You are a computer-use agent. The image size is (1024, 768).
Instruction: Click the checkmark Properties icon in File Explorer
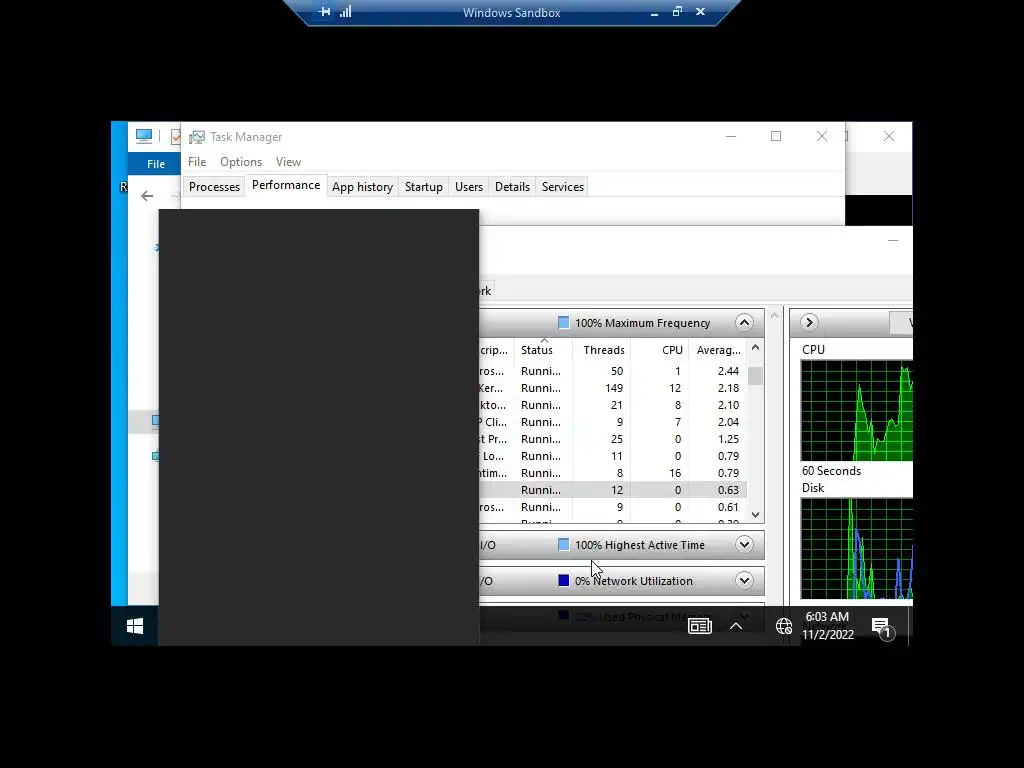[175, 136]
